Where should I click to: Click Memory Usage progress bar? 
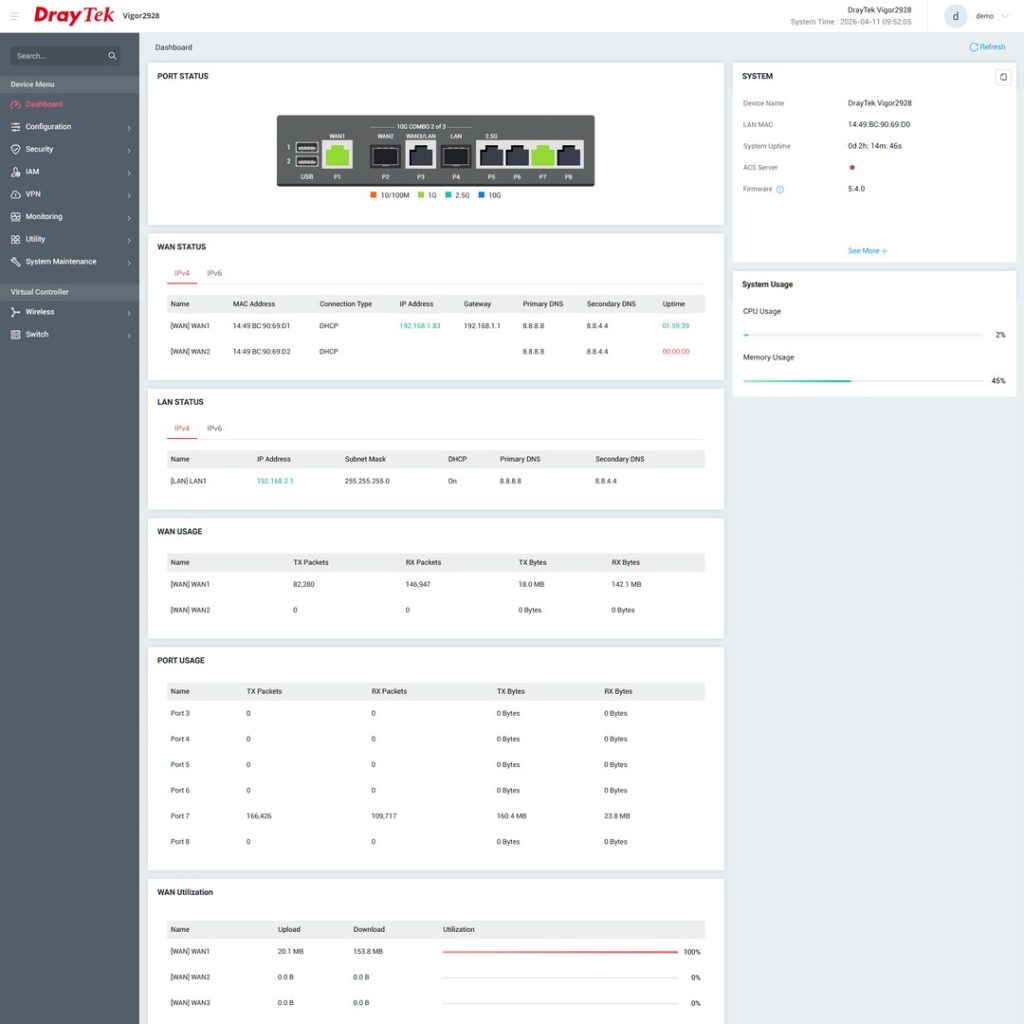click(x=863, y=381)
